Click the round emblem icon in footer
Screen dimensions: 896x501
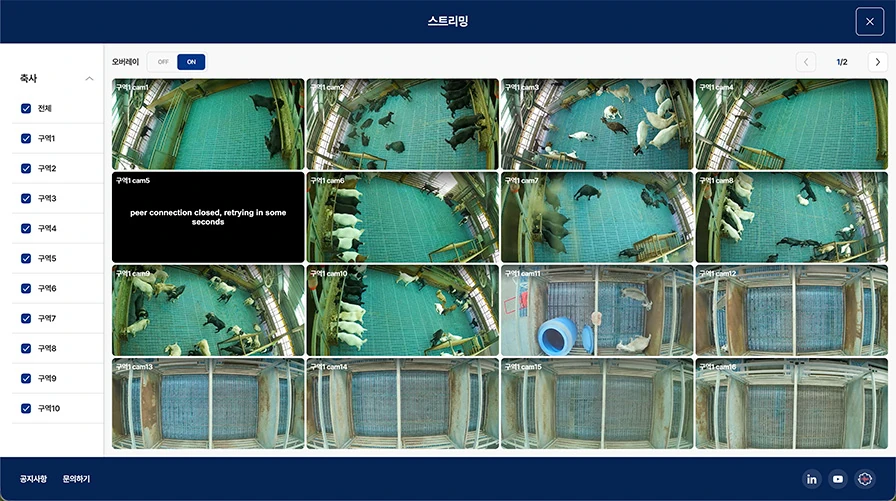click(865, 479)
